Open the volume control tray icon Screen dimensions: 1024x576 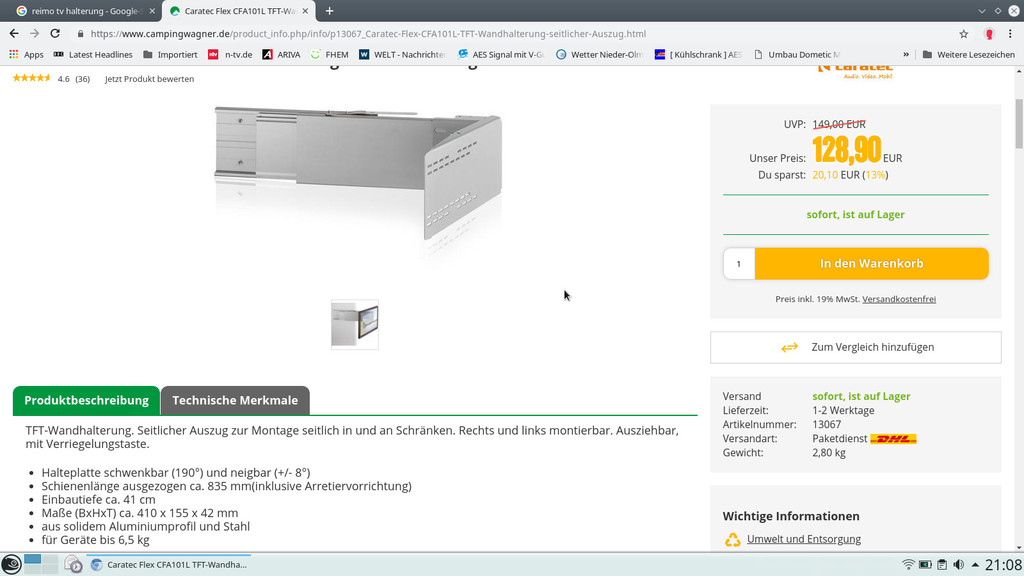point(958,564)
